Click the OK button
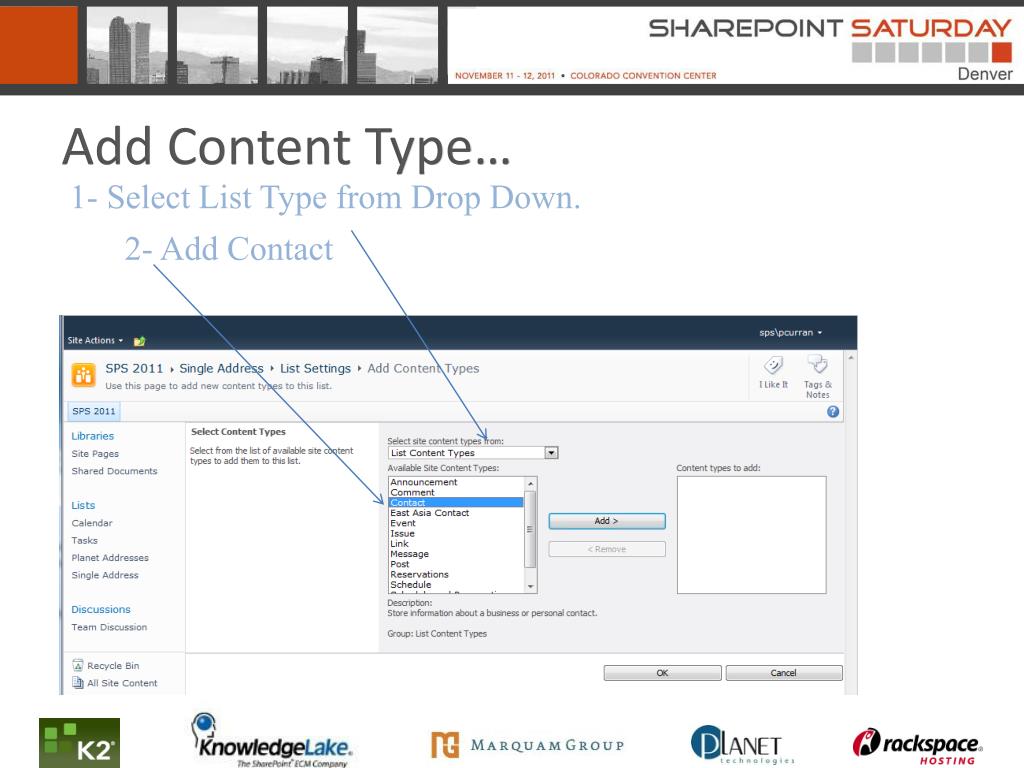This screenshot has height=768, width=1024. click(662, 673)
